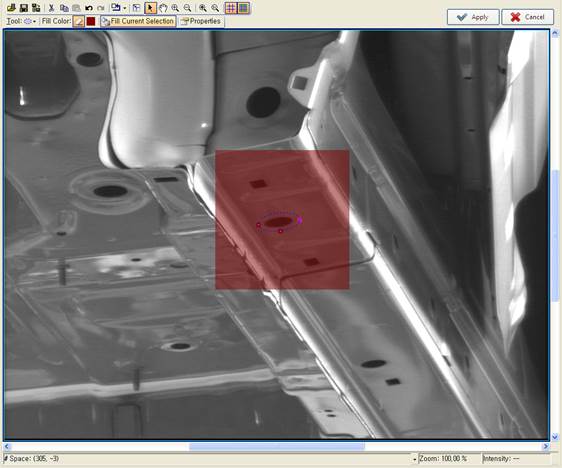This screenshot has width=562, height=468.
Task: Click the Apply button
Action: pos(473,17)
